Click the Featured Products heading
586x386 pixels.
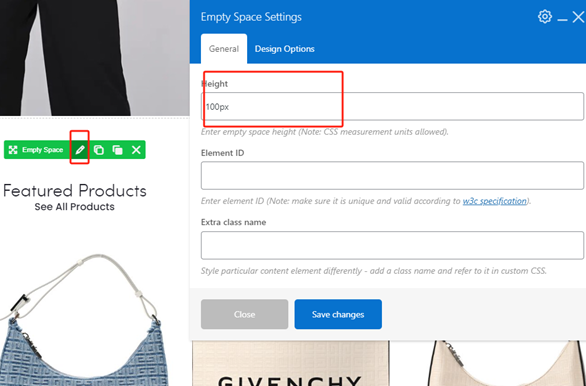pyautogui.click(x=74, y=191)
